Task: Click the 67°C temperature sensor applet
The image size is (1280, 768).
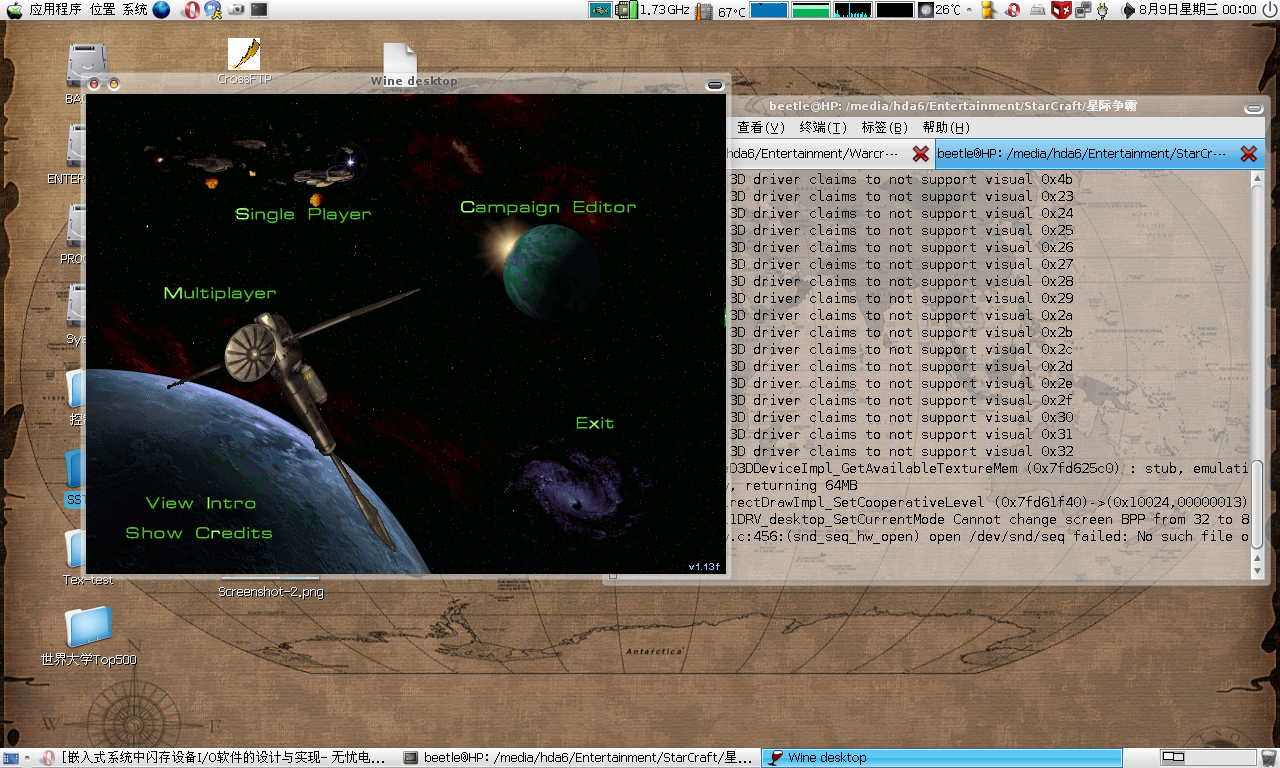Action: point(720,10)
